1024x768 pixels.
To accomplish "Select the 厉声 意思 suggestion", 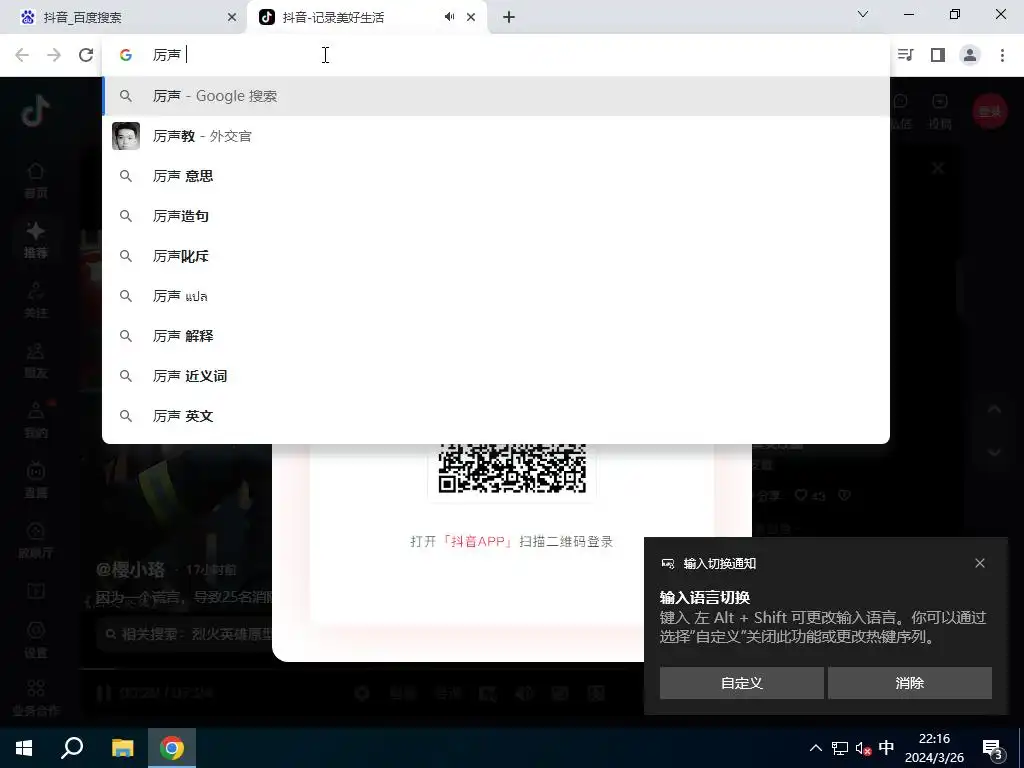I will tap(496, 176).
